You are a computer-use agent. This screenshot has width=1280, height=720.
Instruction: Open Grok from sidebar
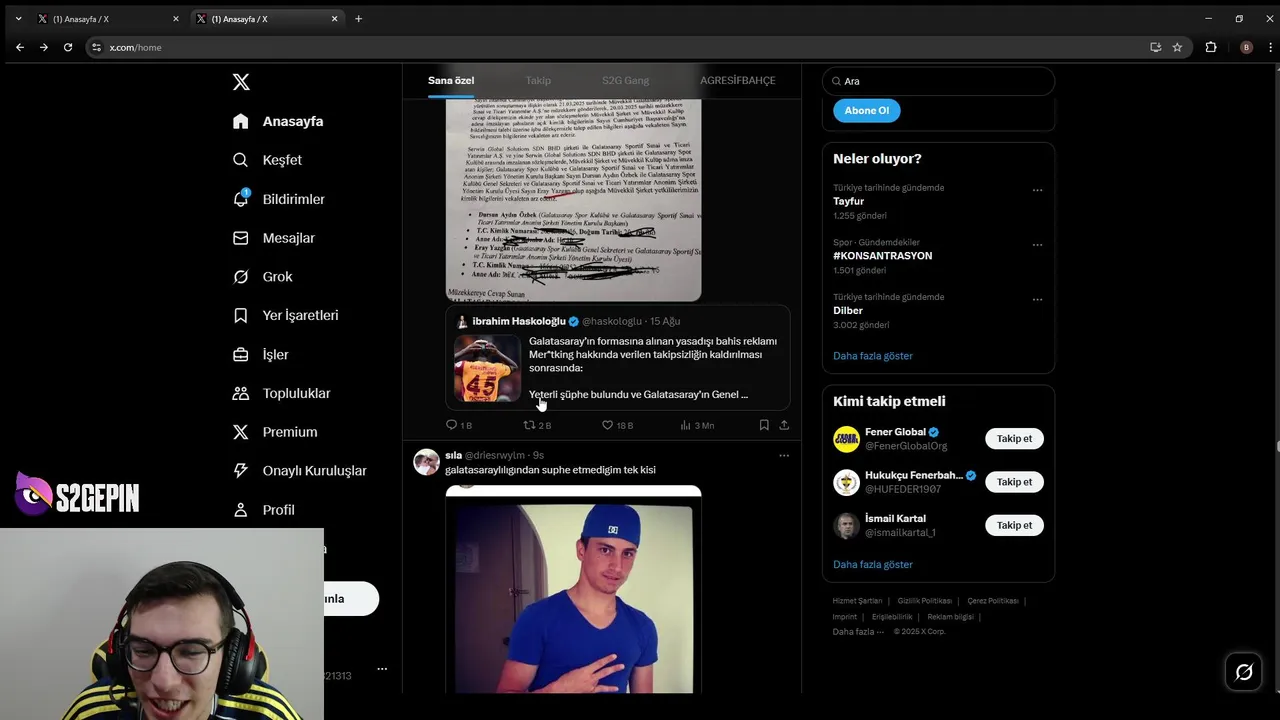[x=262, y=277]
